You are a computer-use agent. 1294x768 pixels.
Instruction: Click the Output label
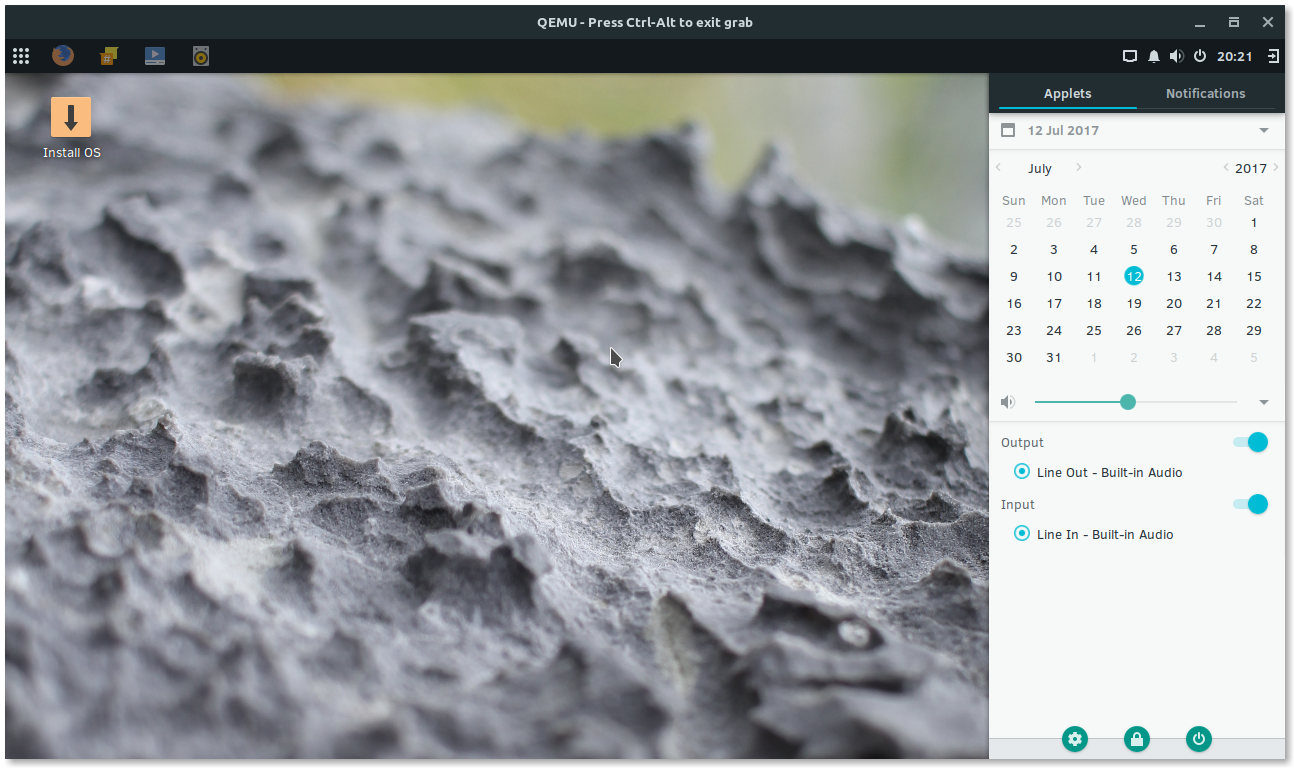(1022, 443)
